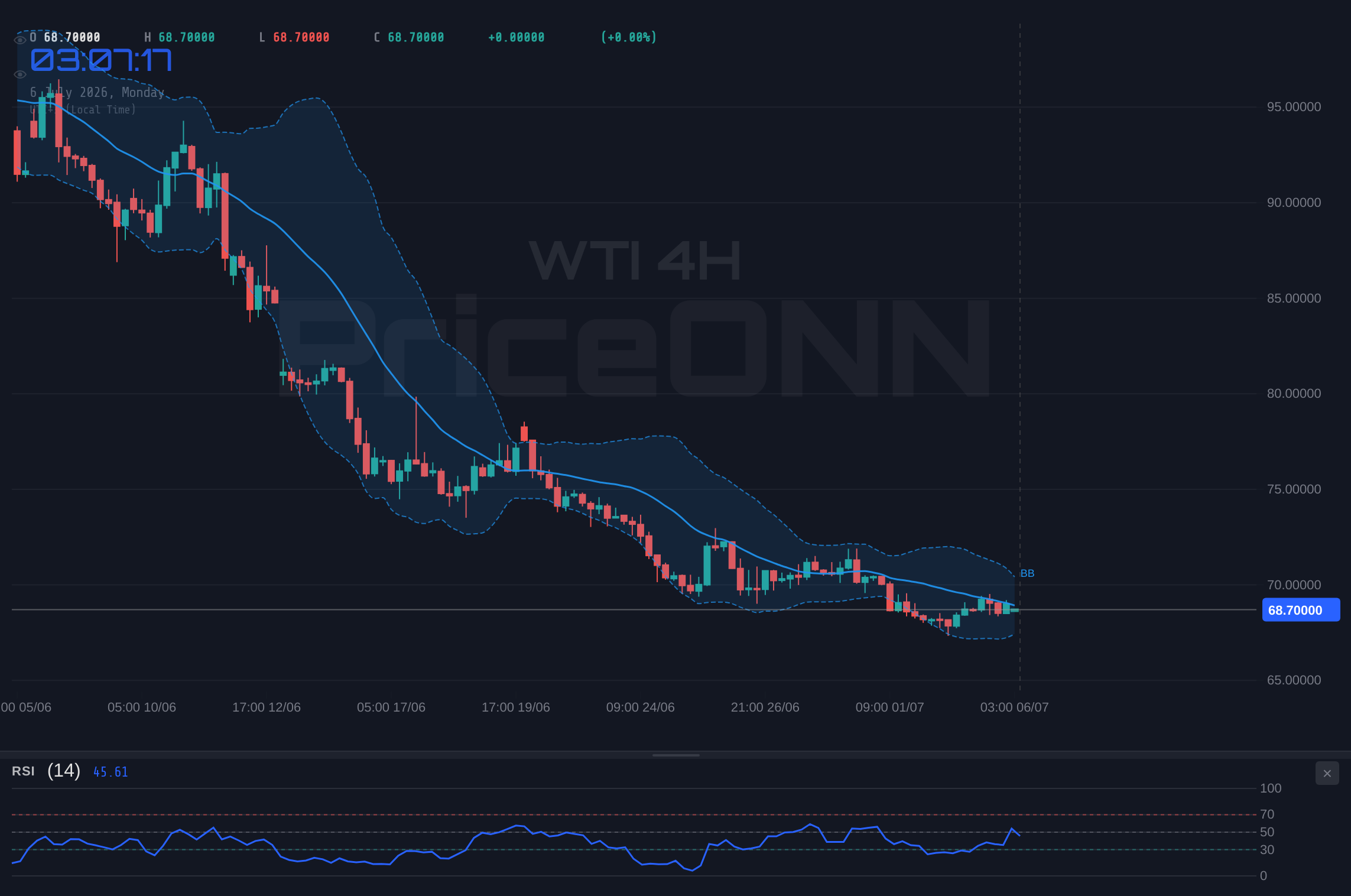The width and height of the screenshot is (1351, 896).
Task: Click the (Local Time) label
Action: (x=101, y=110)
